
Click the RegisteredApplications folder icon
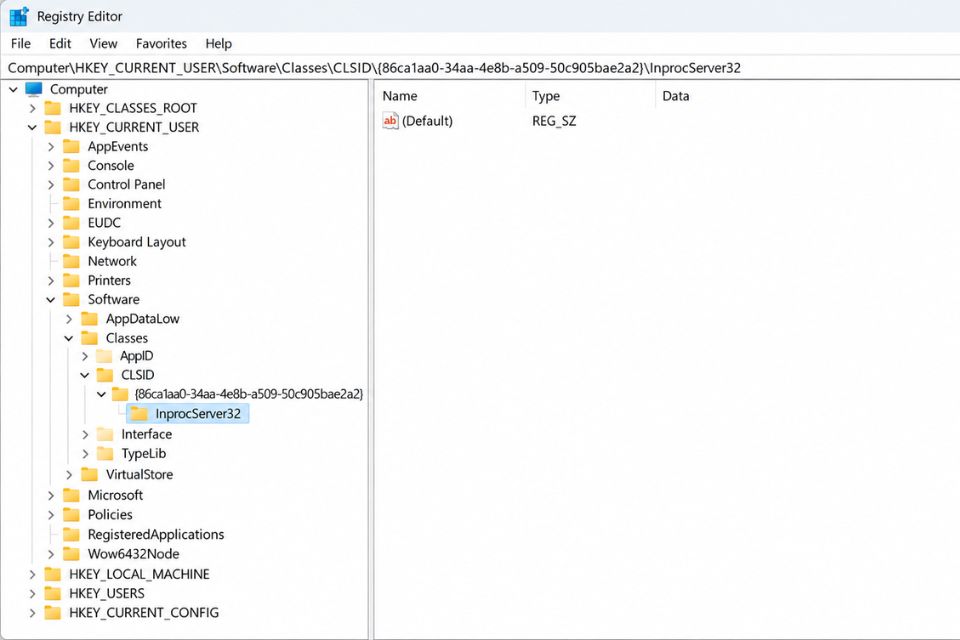point(71,534)
